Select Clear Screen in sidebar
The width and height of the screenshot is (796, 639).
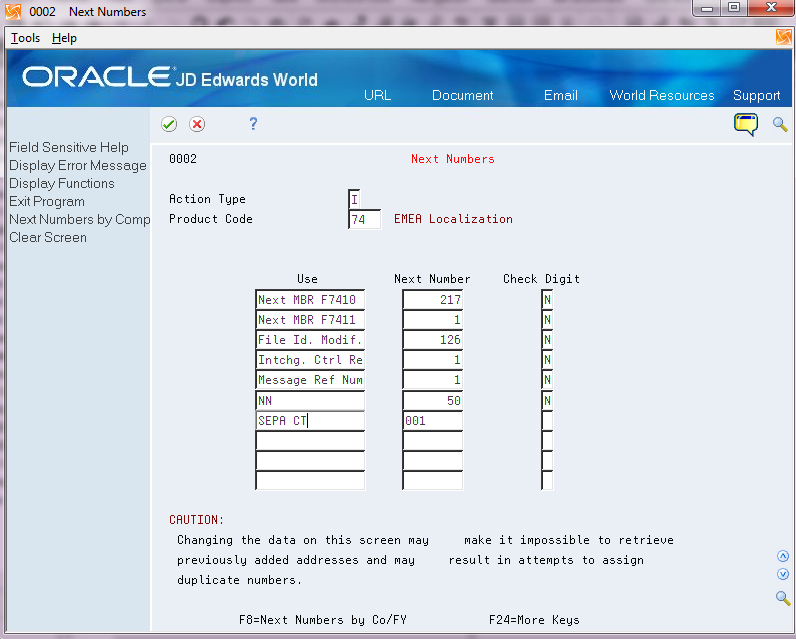pyautogui.click(x=48, y=238)
